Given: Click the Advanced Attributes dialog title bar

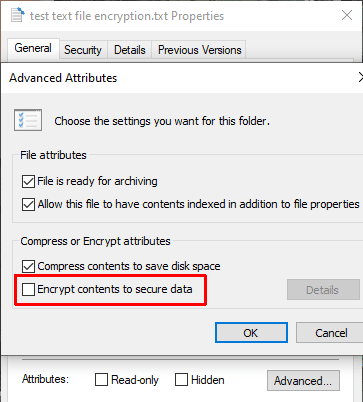Looking at the screenshot, I should point(182,78).
